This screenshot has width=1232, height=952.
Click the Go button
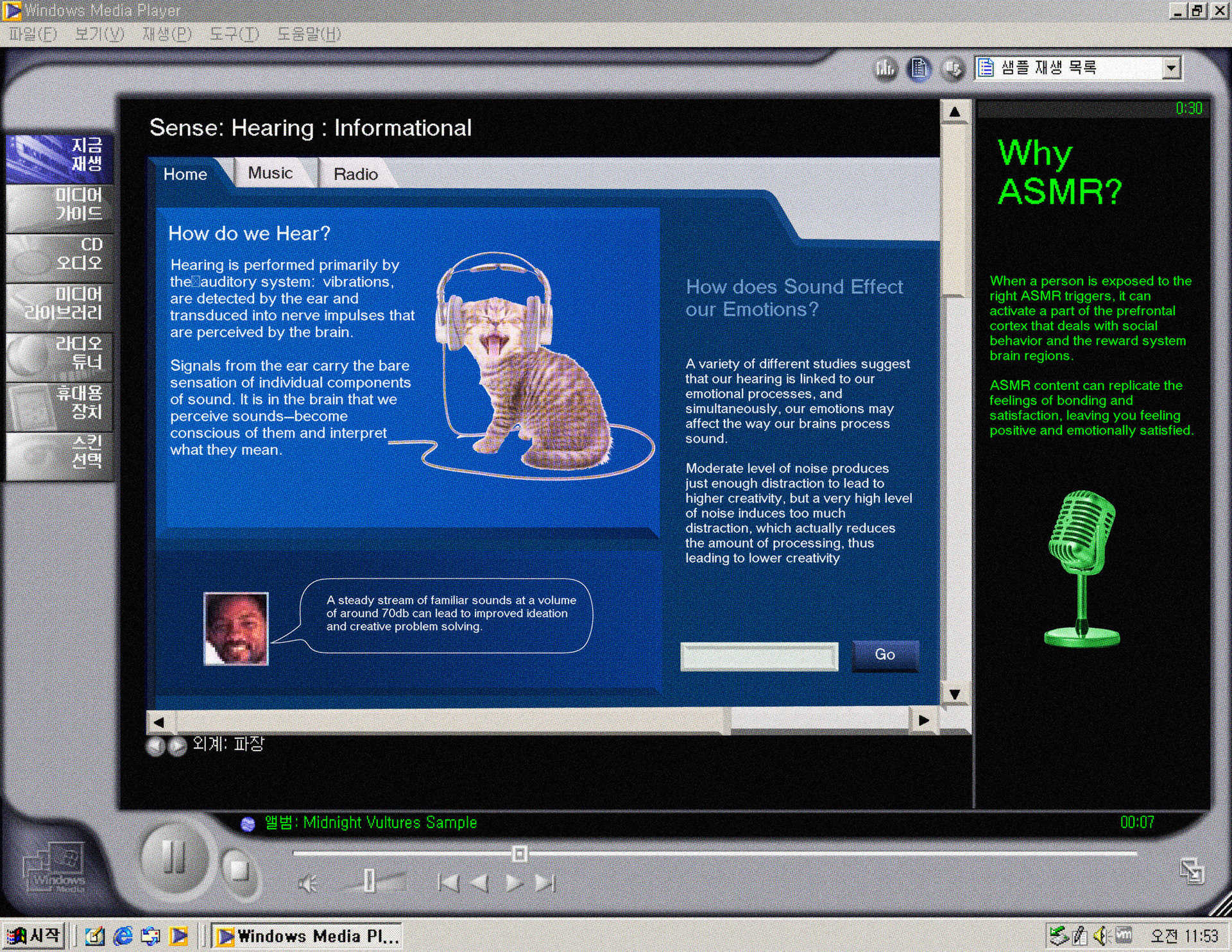point(885,655)
